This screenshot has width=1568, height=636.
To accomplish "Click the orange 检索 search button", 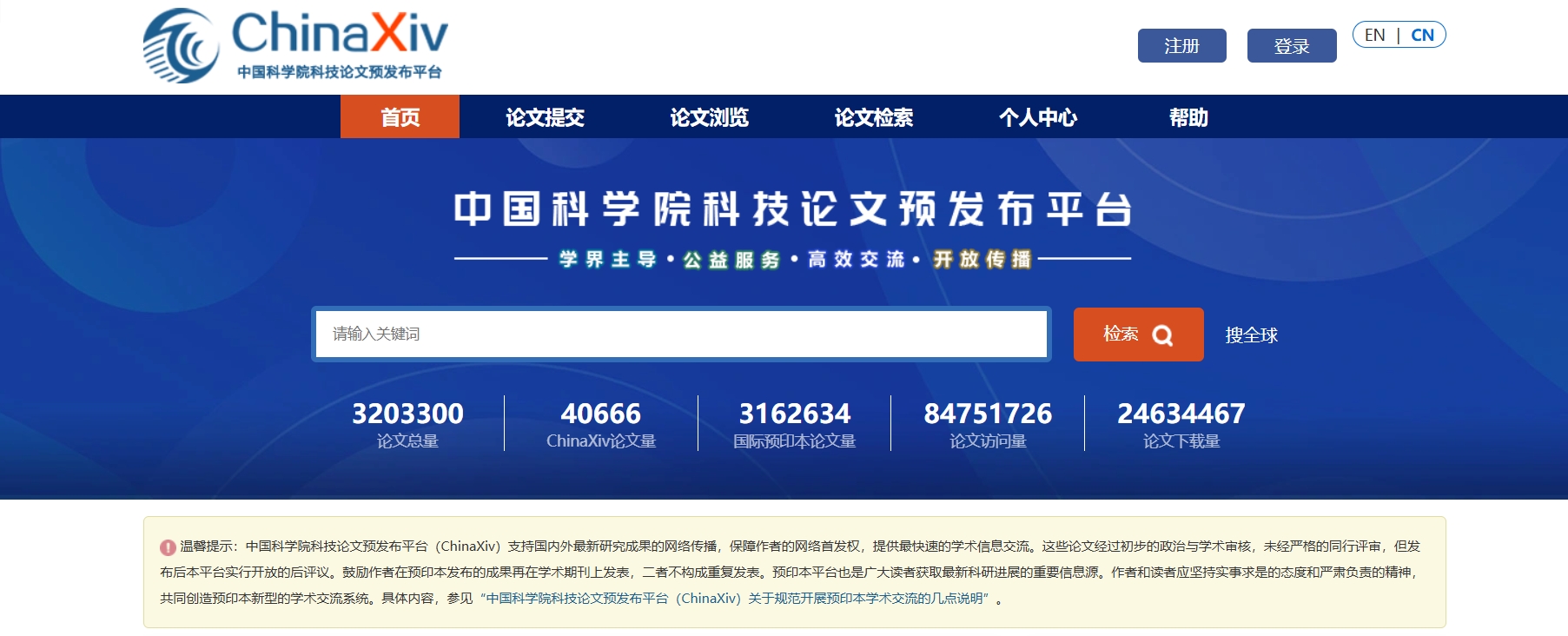I will pos(1138,335).
